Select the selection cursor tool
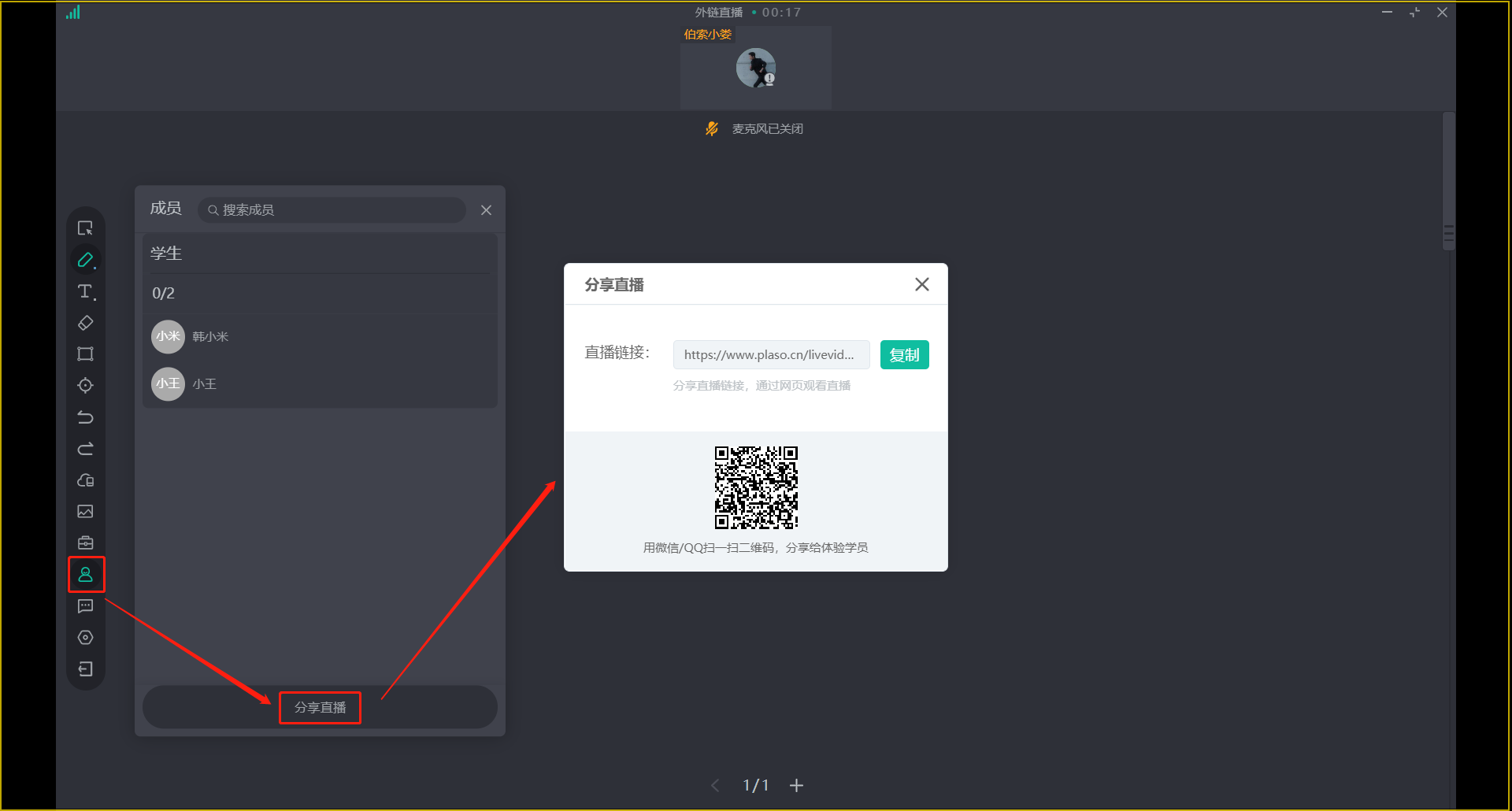Viewport: 1512px width, 811px height. click(85, 228)
